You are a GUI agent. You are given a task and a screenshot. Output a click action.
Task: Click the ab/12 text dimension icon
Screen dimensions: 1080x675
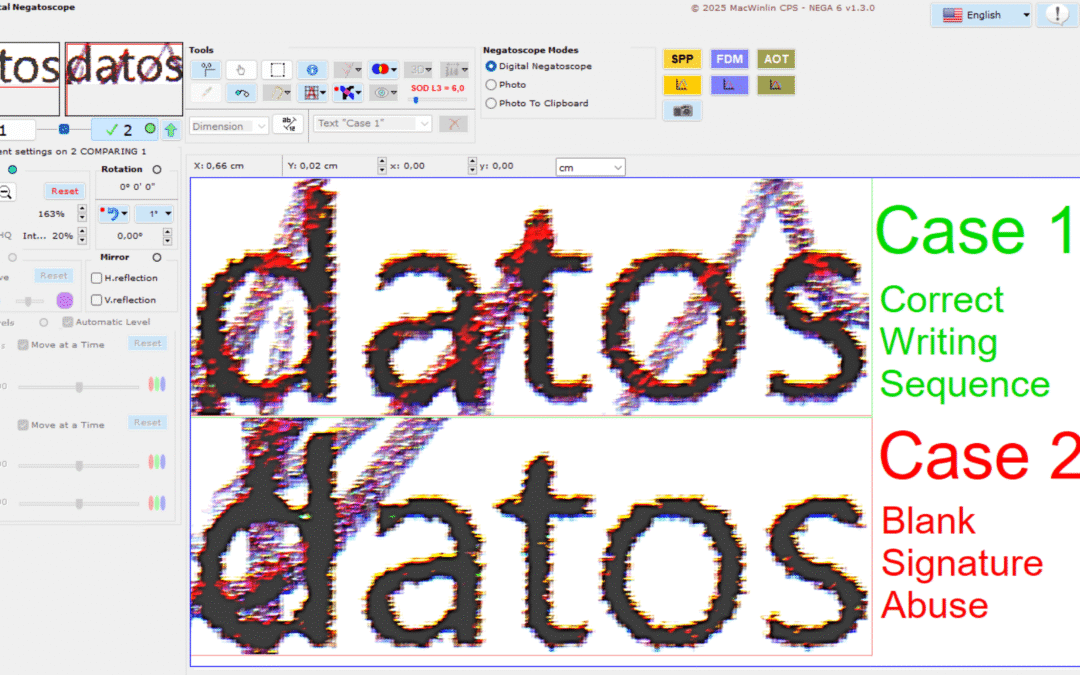pyautogui.click(x=289, y=124)
